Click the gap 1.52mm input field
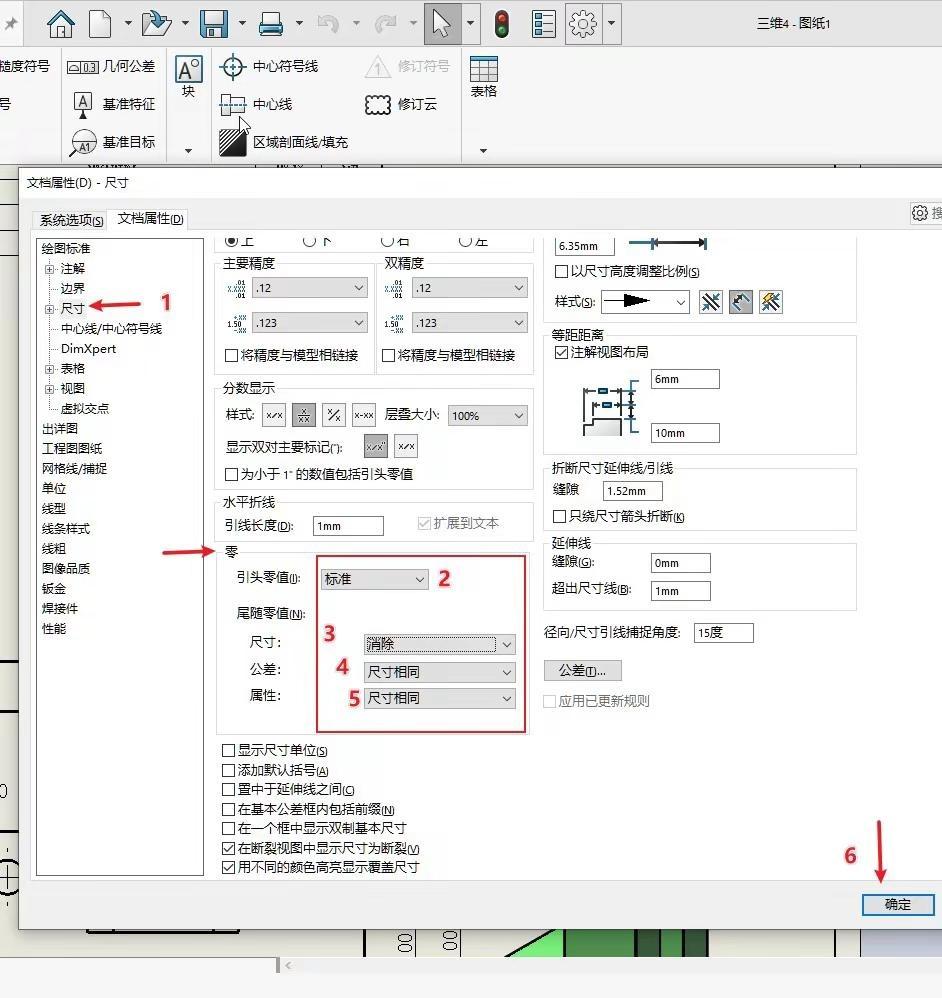Viewport: 942px width, 998px height. pyautogui.click(x=633, y=491)
